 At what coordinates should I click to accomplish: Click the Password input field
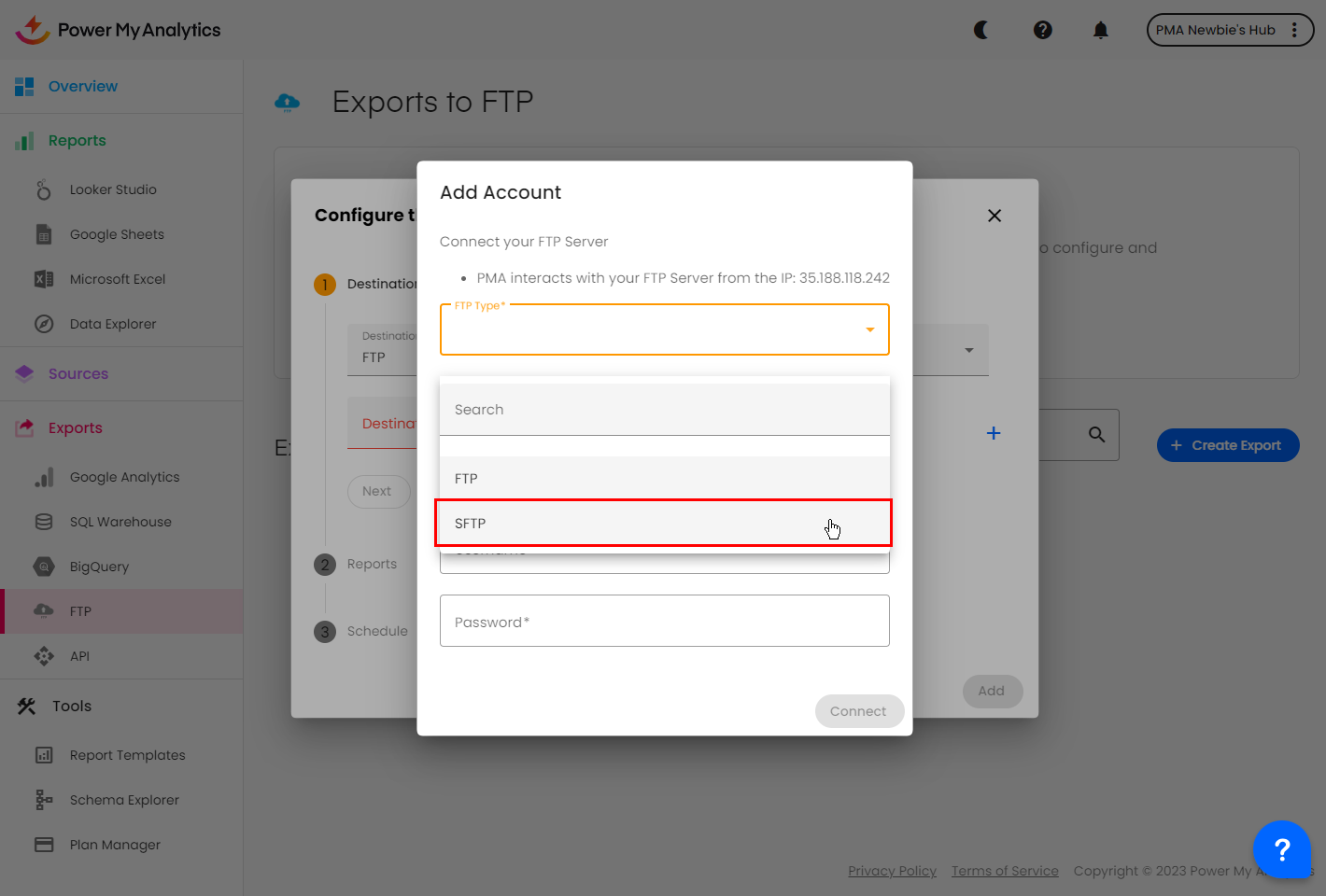pos(664,622)
